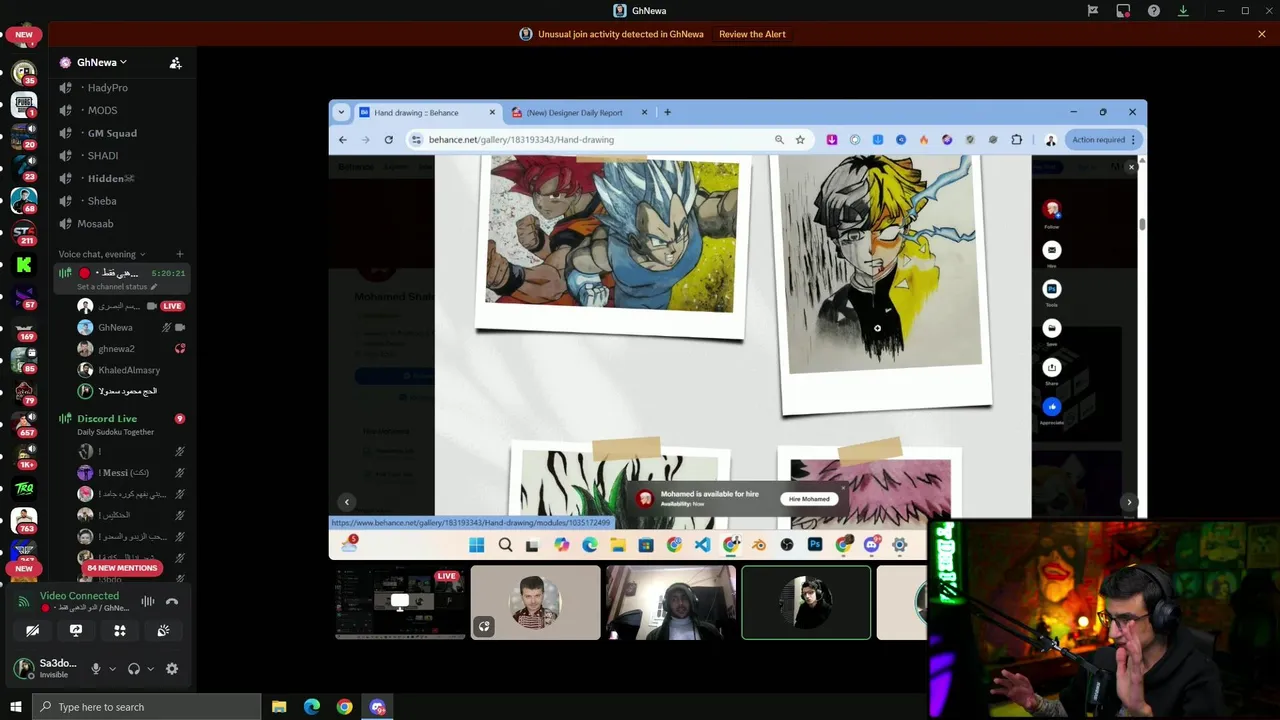Image resolution: width=1280 pixels, height=720 pixels.
Task: Click Hire Mohamed button
Action: pos(809,499)
